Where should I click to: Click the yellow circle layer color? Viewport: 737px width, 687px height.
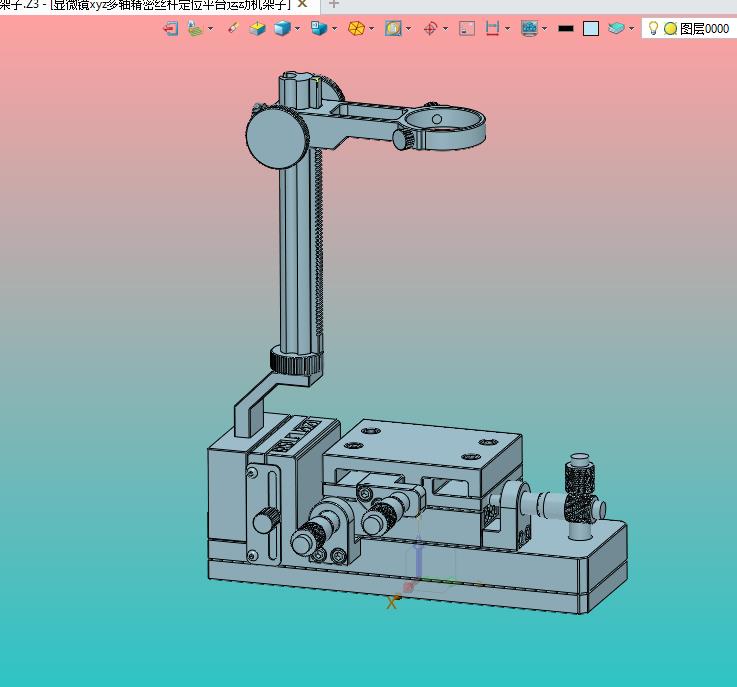tap(670, 29)
